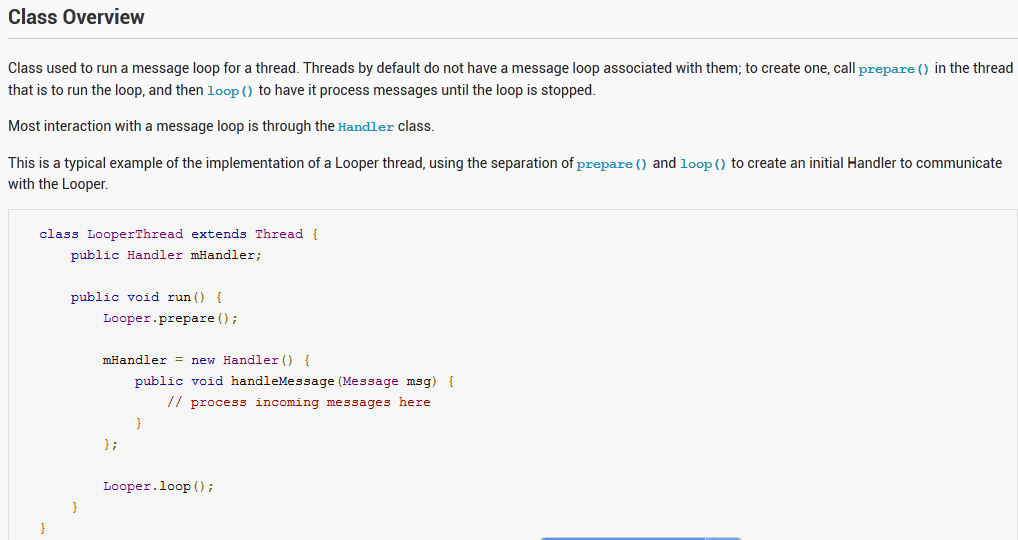This screenshot has width=1018, height=540.
Task: Open the prepare() link in first paragraph
Action: pos(894,69)
